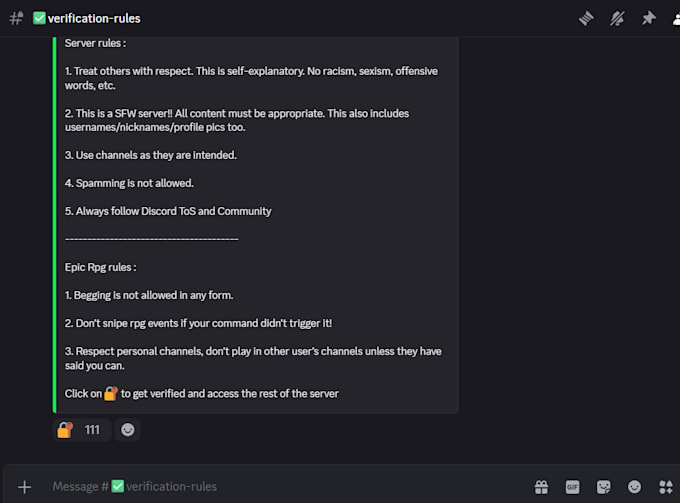Viewport: 680px width, 503px height.
Task: Click the verification-rules channel title
Action: point(94,19)
